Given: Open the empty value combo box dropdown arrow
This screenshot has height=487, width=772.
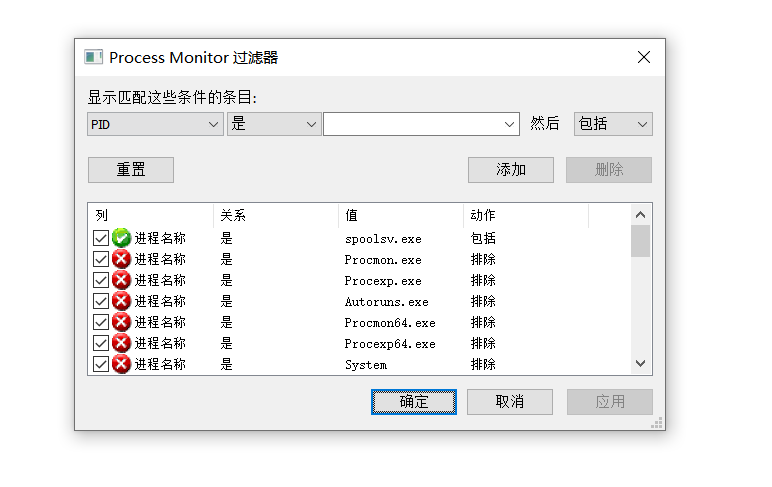Looking at the screenshot, I should coord(509,125).
